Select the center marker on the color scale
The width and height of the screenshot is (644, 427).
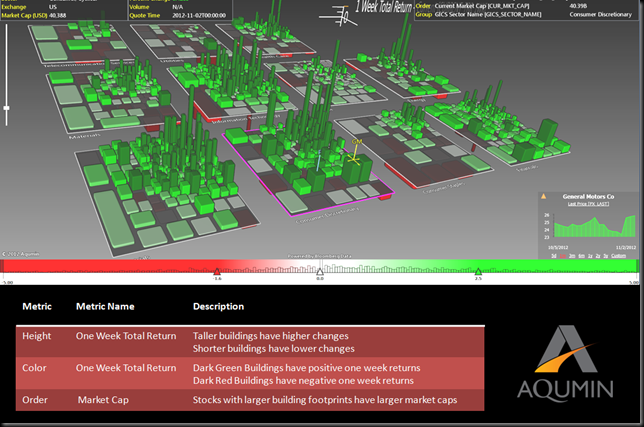tap(320, 271)
